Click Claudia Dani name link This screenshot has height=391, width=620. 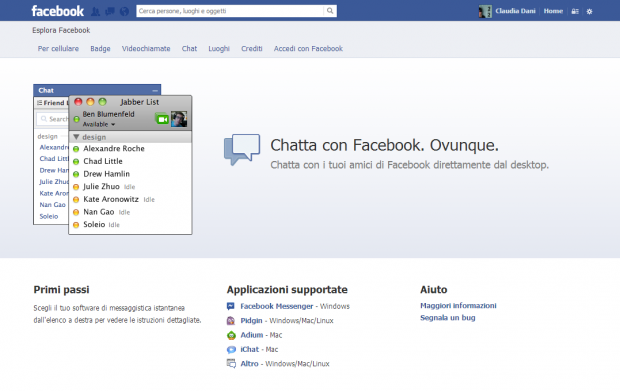tap(515, 11)
